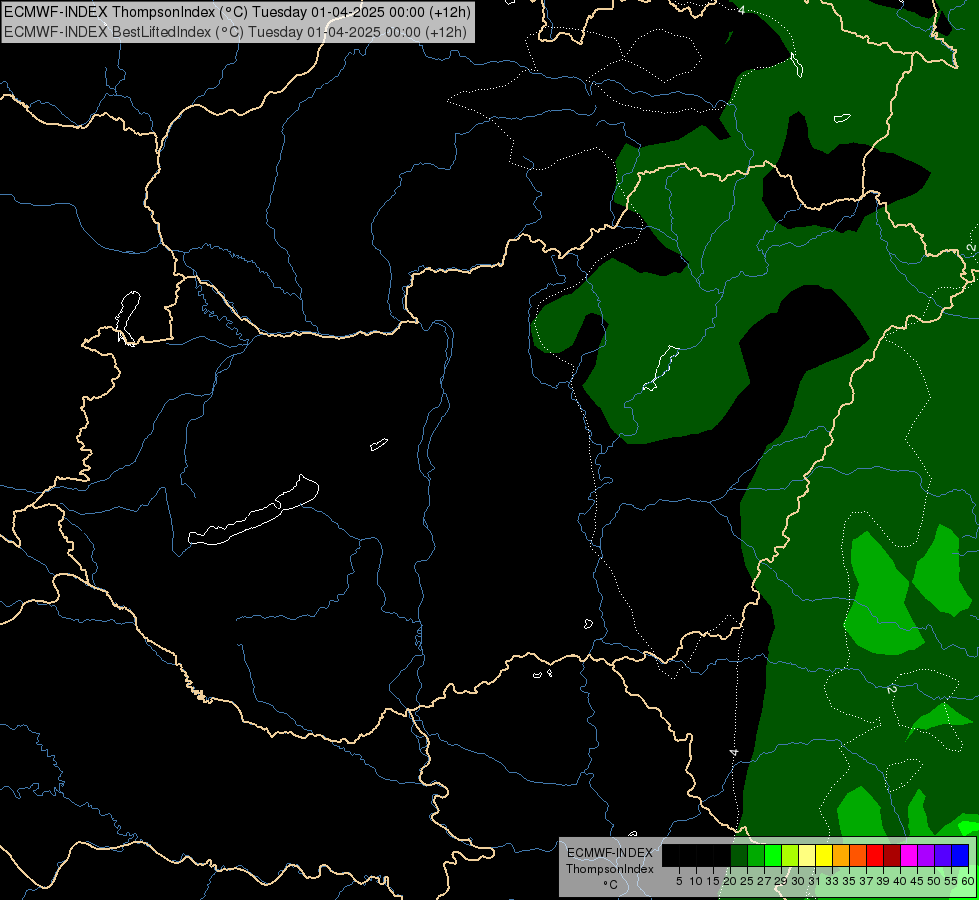Pick the lime 29–30 legend swatch
Viewport: 979px width, 900px height.
(x=790, y=855)
